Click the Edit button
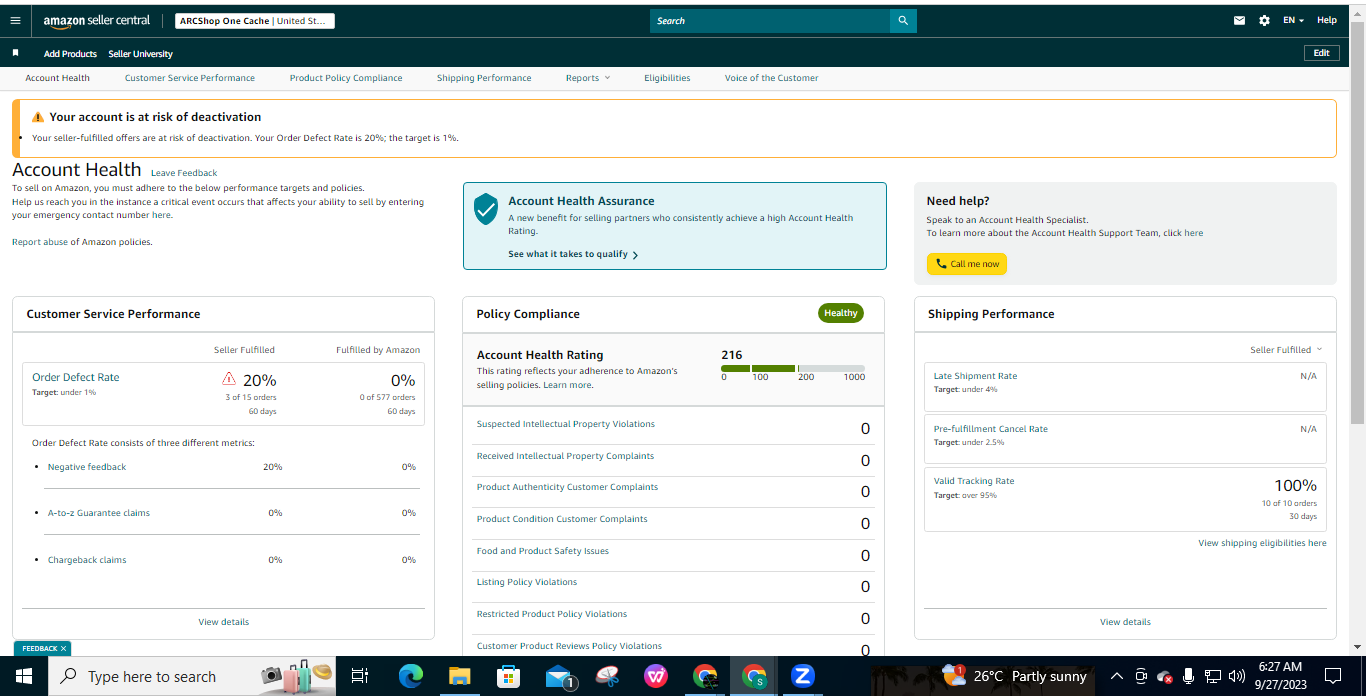The height and width of the screenshot is (696, 1366). pyautogui.click(x=1321, y=53)
